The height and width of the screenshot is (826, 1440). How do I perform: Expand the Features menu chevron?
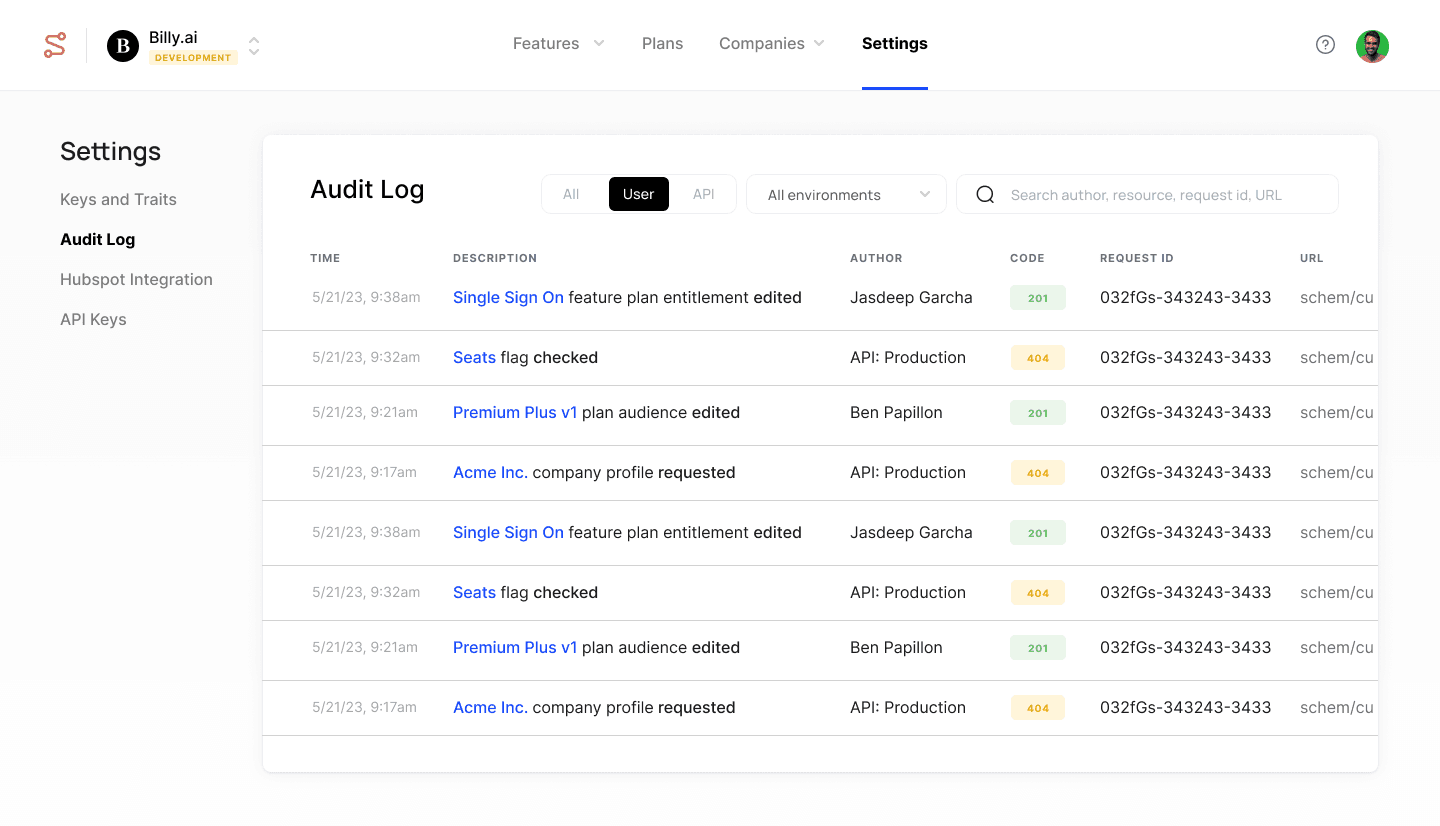(x=599, y=44)
